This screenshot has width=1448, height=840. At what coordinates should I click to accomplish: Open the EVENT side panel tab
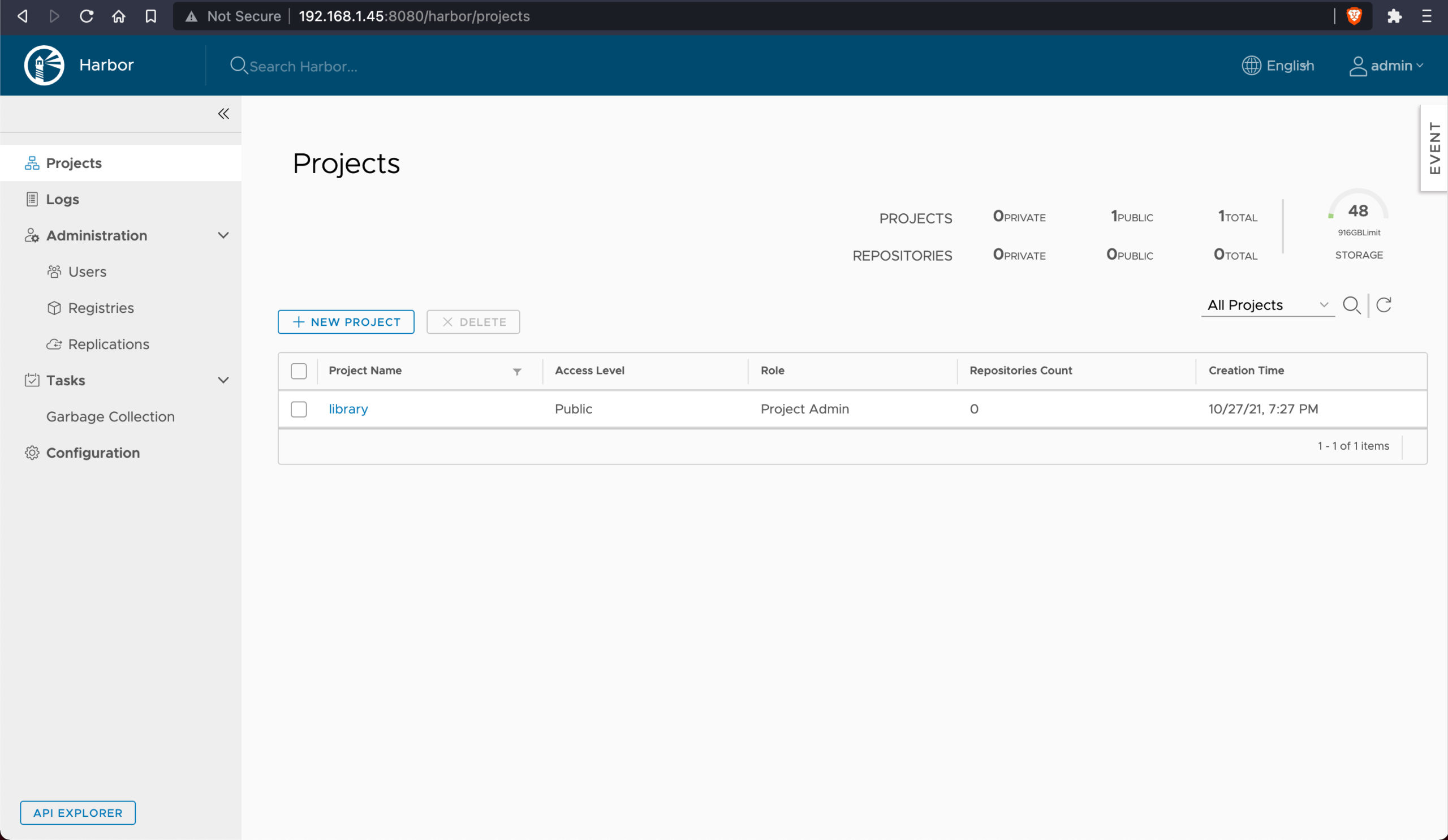(x=1434, y=148)
